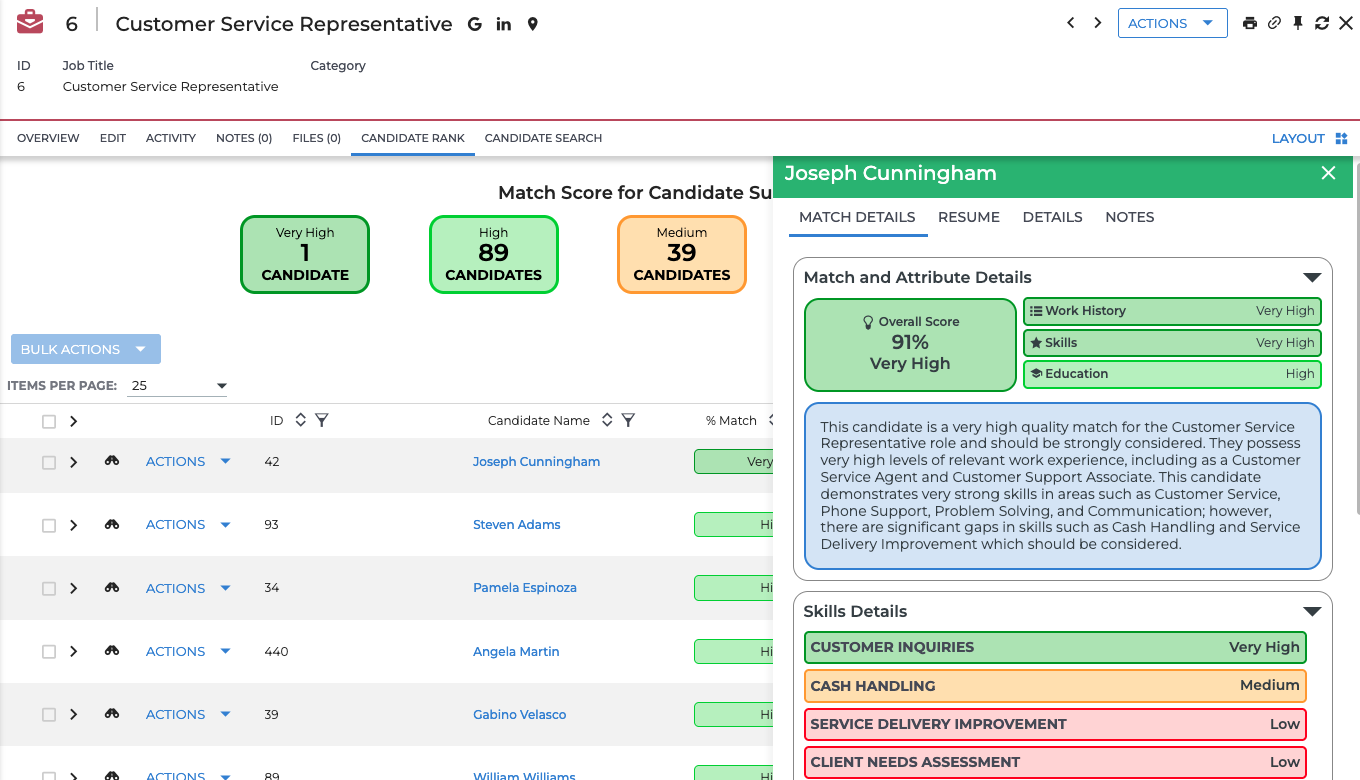
Task: Click the map location pin icon
Action: tap(533, 24)
